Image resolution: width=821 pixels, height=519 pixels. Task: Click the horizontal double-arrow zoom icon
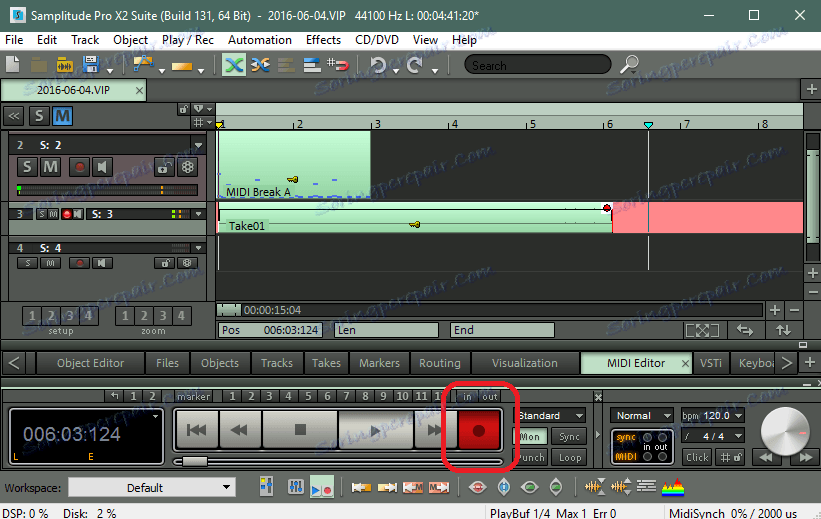pyautogui.click(x=745, y=330)
